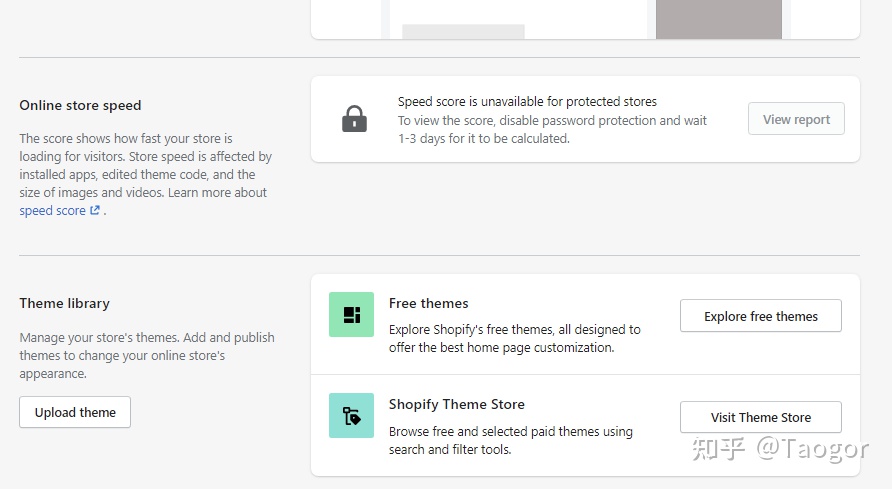Image resolution: width=892 pixels, height=489 pixels.
Task: Click the desktop theme preview thumbnail at top
Action: coord(517,20)
